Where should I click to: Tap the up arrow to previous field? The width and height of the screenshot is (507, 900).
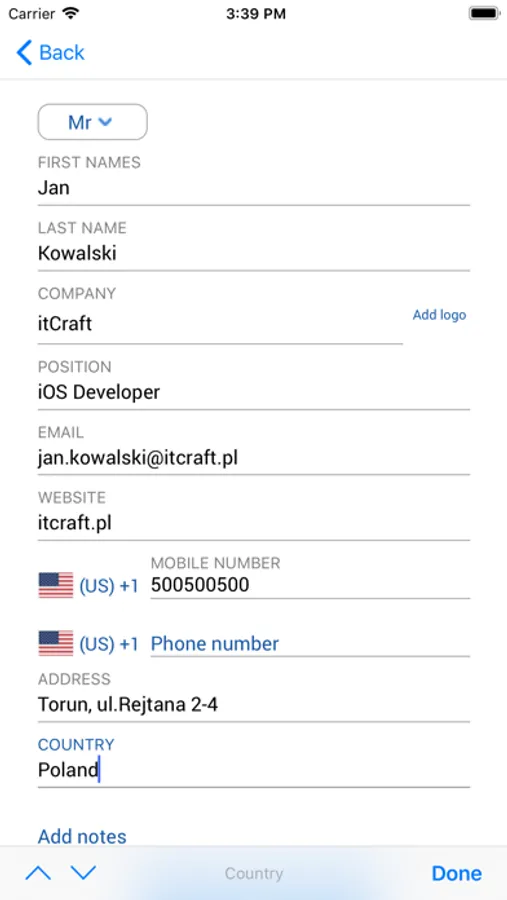click(x=38, y=873)
